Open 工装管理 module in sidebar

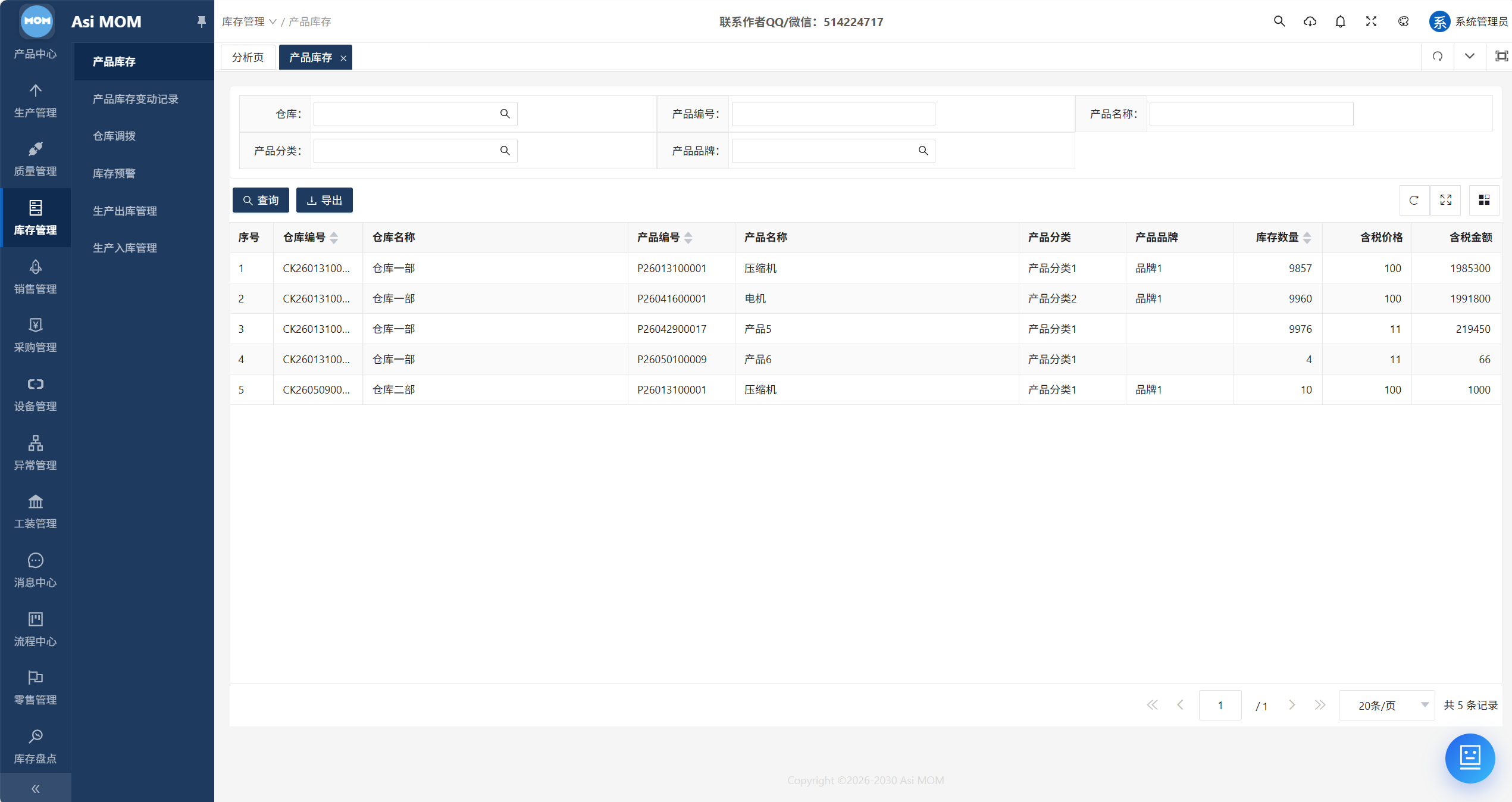(35, 511)
